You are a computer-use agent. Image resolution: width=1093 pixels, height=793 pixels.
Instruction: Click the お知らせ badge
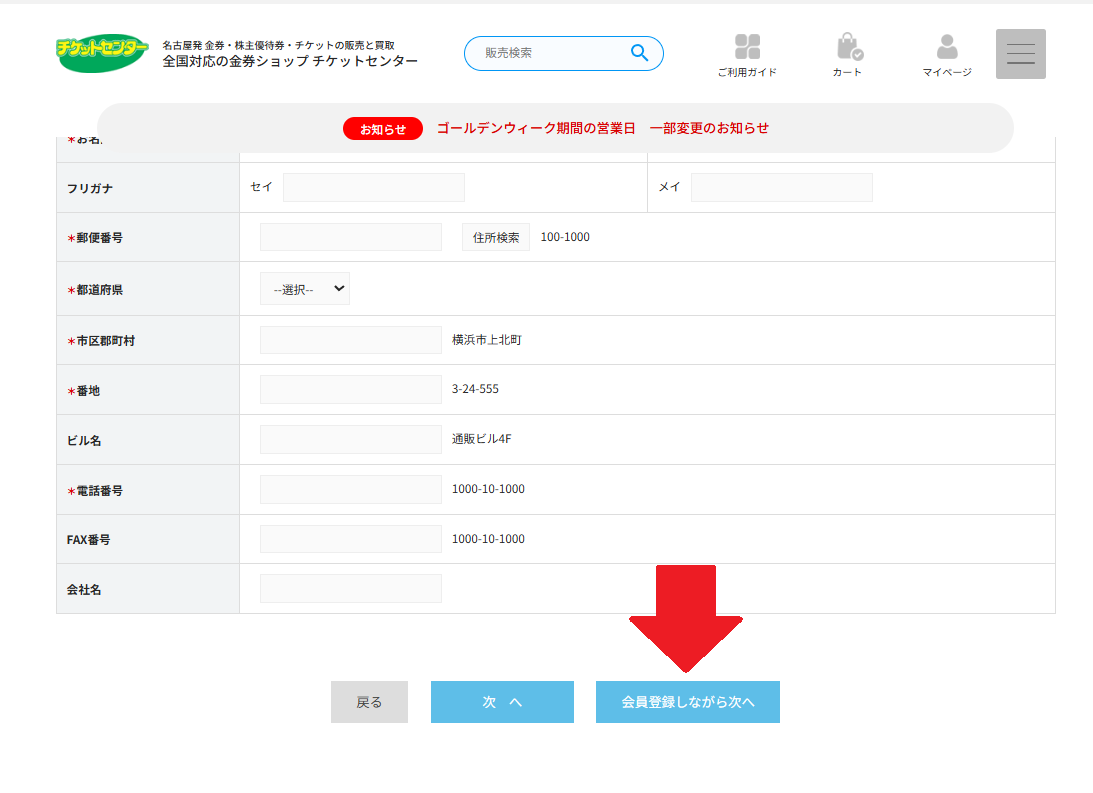(x=383, y=129)
